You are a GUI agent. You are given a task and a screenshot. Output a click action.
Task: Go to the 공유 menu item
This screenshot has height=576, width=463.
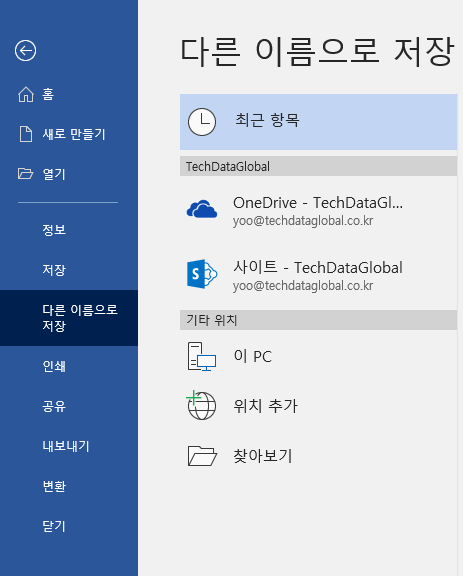69,406
